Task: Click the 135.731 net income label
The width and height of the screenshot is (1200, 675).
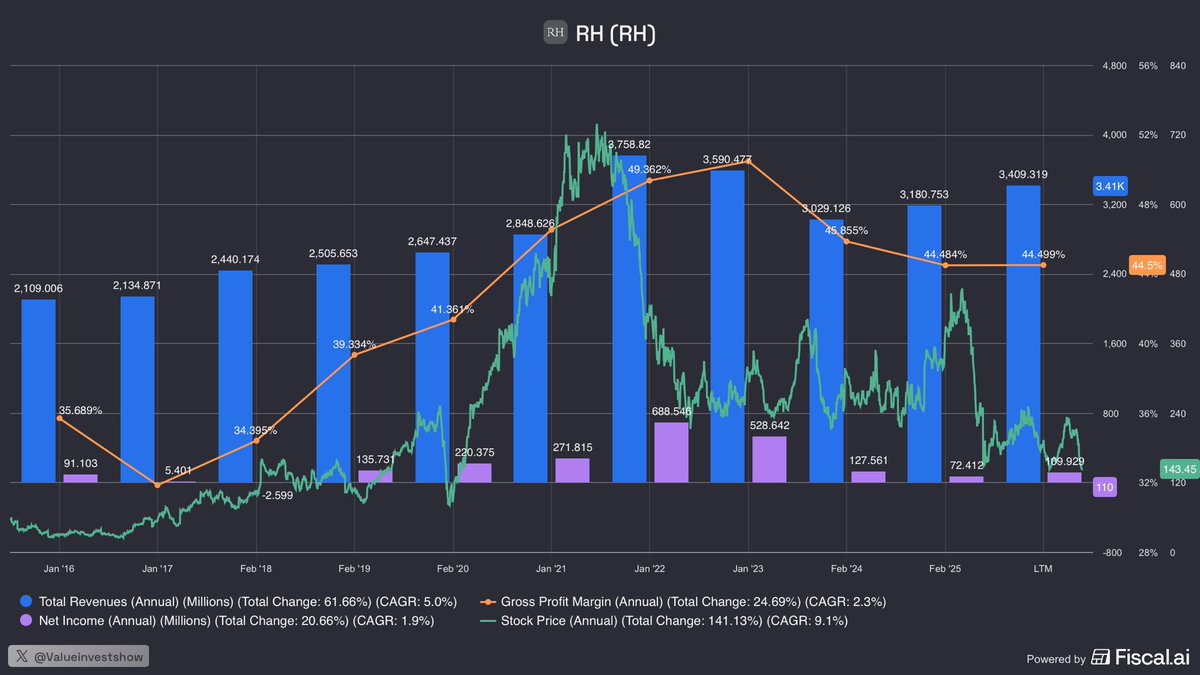Action: 375,459
